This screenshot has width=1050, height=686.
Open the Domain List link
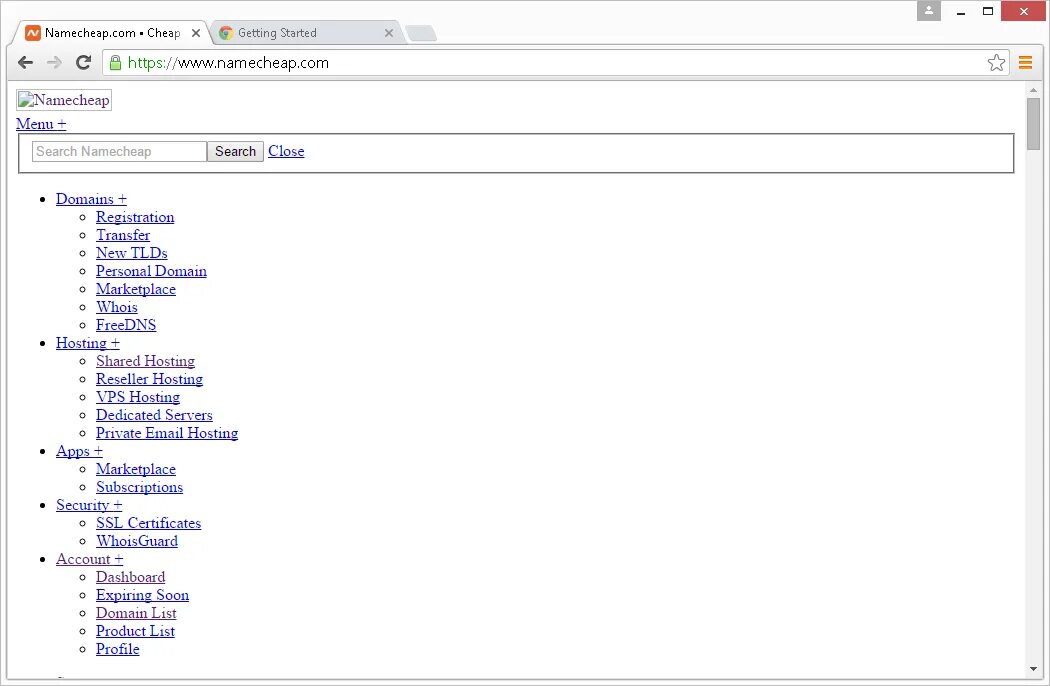[136, 614]
